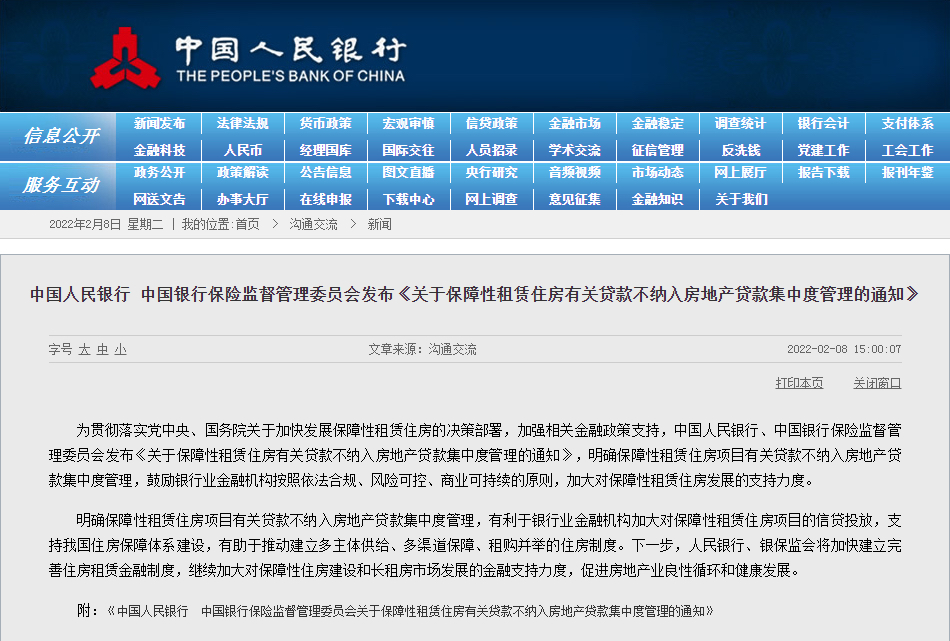Click the timestamp 2022-02-08 15:00:07
The height and width of the screenshot is (641, 950).
tap(844, 350)
